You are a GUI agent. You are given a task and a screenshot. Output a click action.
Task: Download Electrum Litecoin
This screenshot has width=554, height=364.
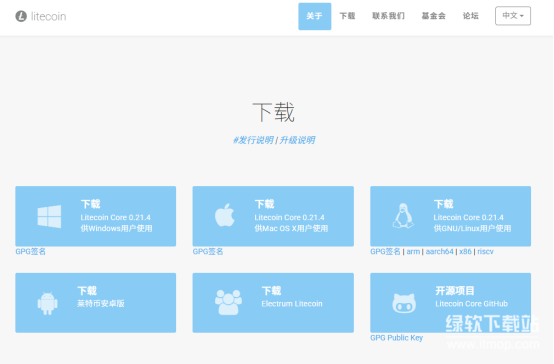tap(273, 303)
